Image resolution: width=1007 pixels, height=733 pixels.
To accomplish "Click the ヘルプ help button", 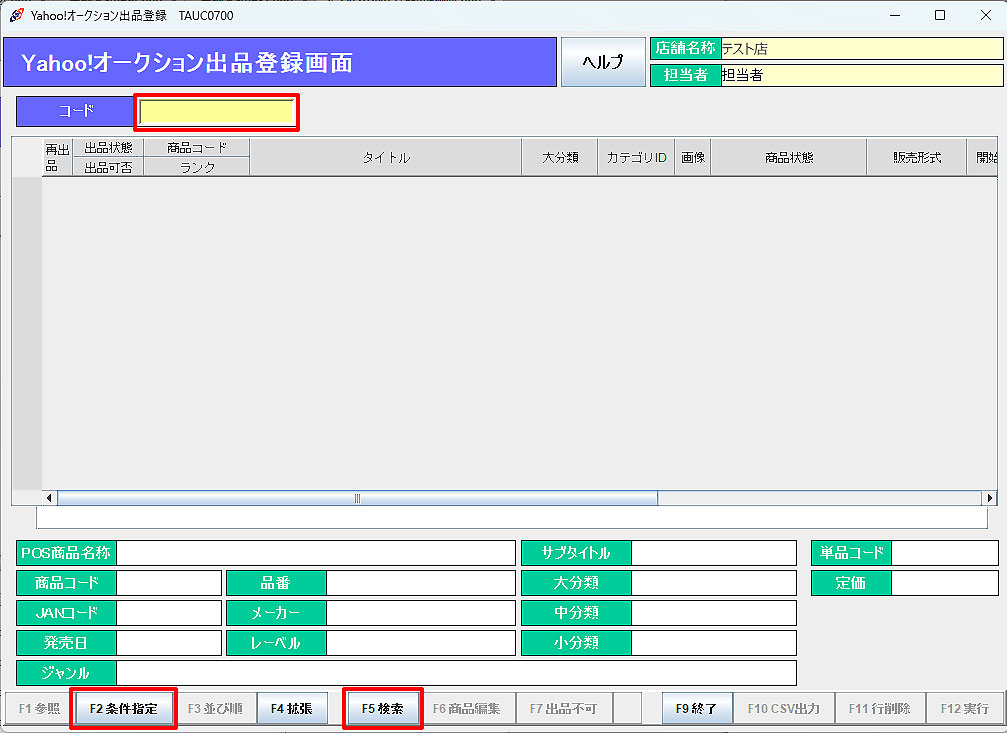I will point(603,62).
